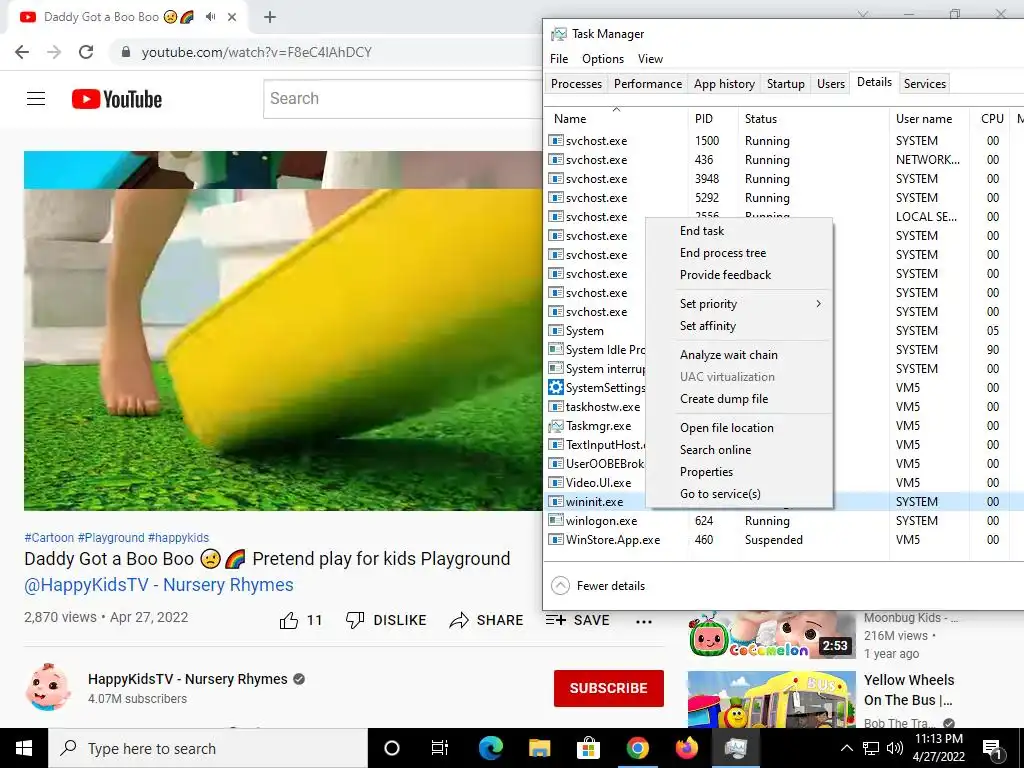Switch to Performance tab

(648, 84)
